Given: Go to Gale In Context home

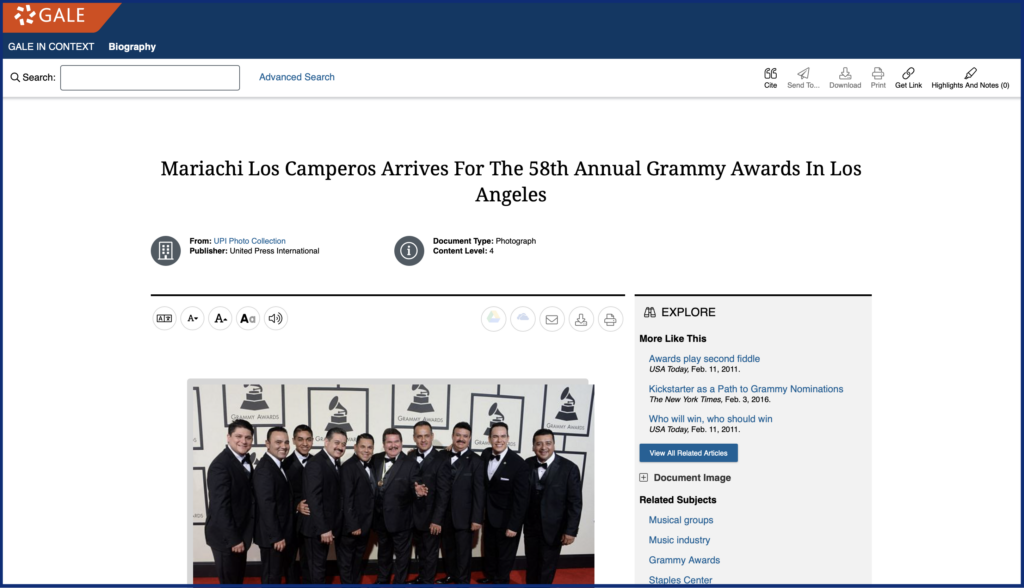Looking at the screenshot, I should click(51, 47).
